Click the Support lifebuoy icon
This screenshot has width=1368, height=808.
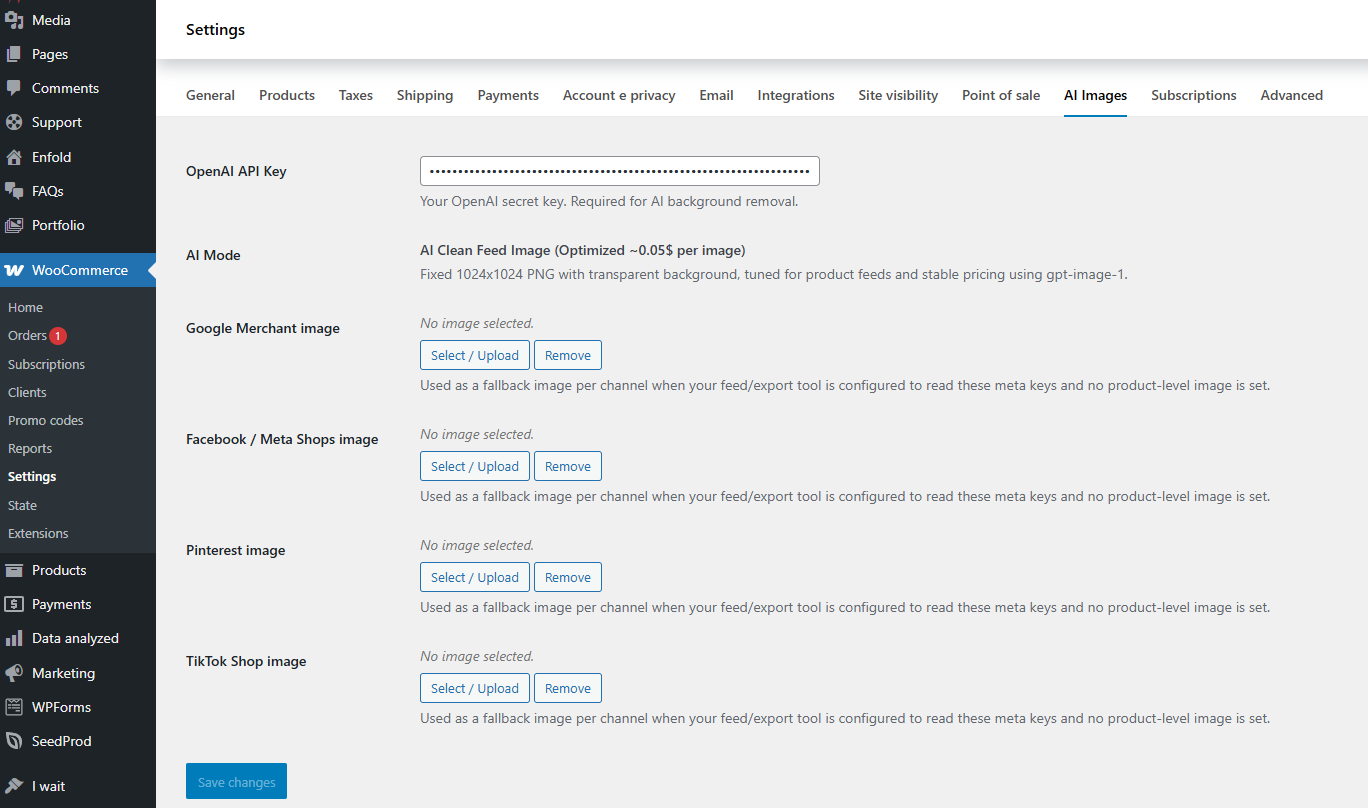pos(14,122)
